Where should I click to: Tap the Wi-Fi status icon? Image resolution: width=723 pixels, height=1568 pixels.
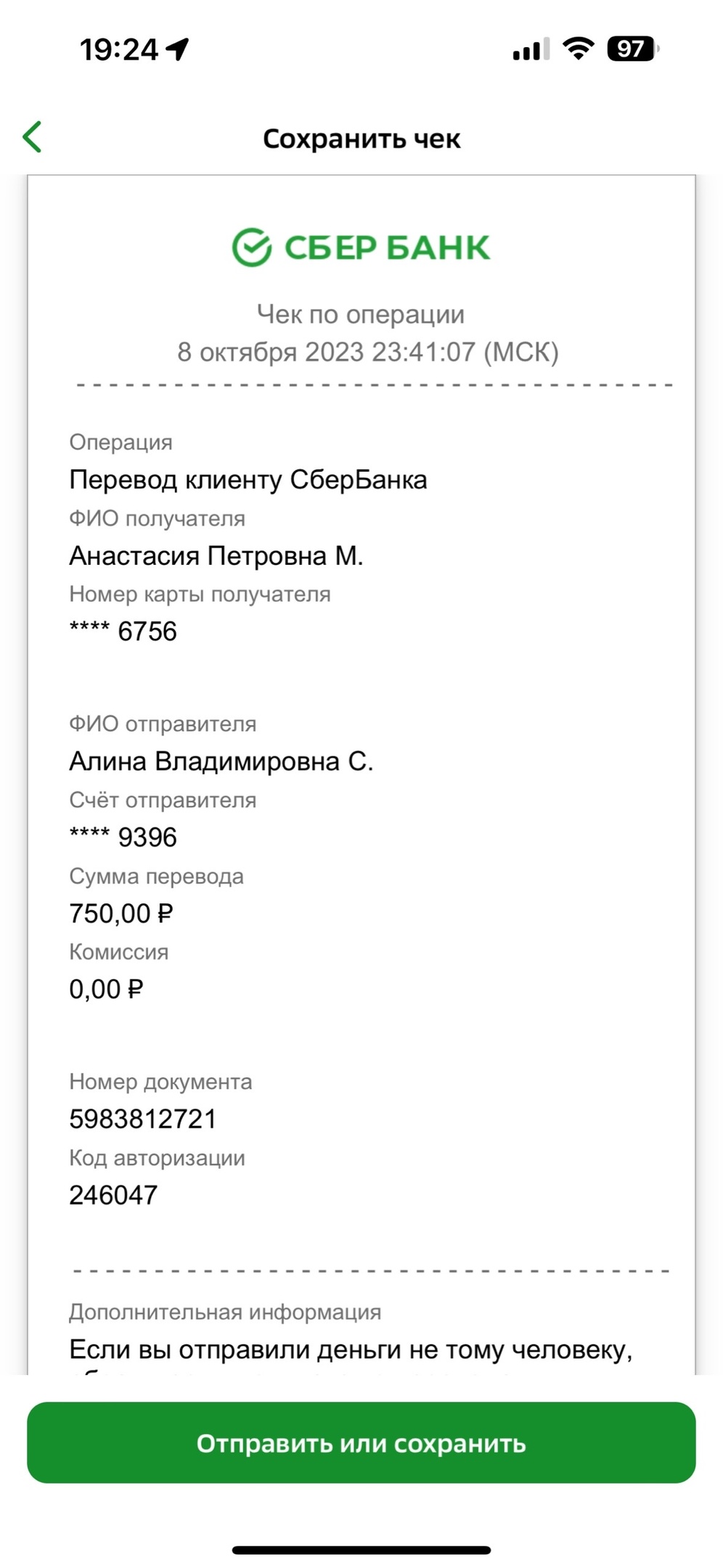[578, 49]
